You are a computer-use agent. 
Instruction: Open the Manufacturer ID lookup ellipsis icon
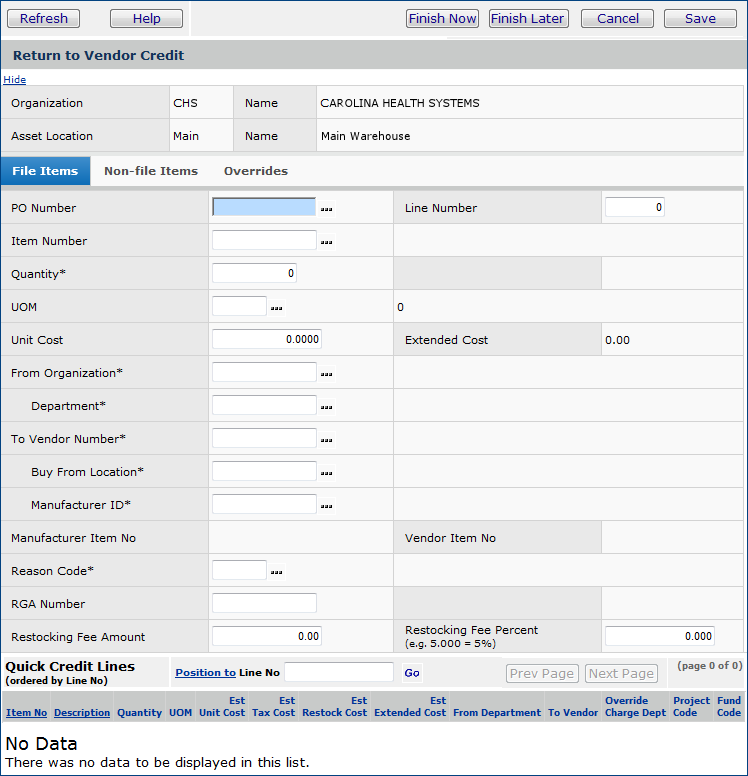tap(326, 506)
